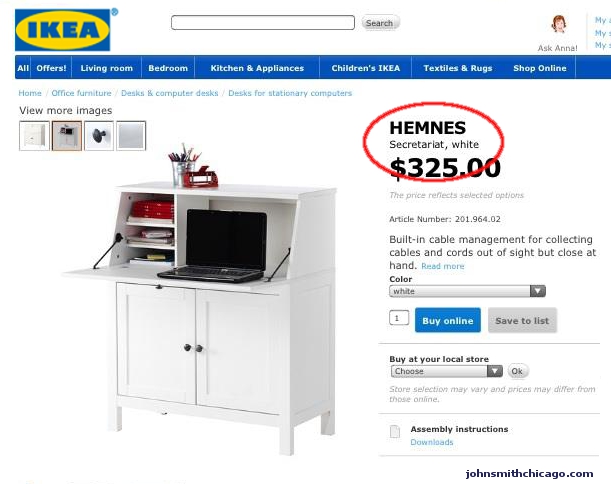
Task: Open the Offers! menu tab
Action: [x=51, y=68]
